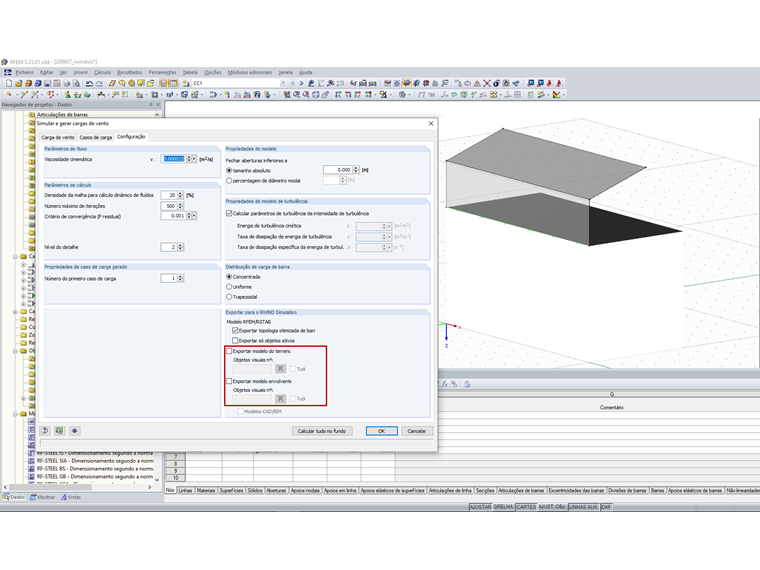The height and width of the screenshot is (570, 760).
Task: Click the fx formula icon in table toolbar
Action: pos(444,384)
